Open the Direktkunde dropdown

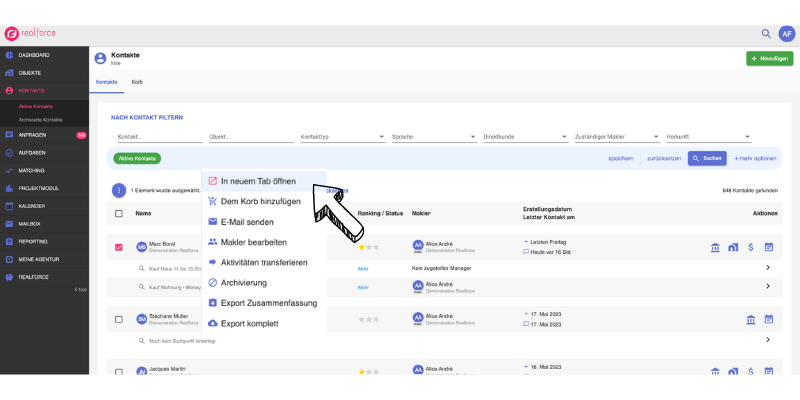(x=526, y=137)
